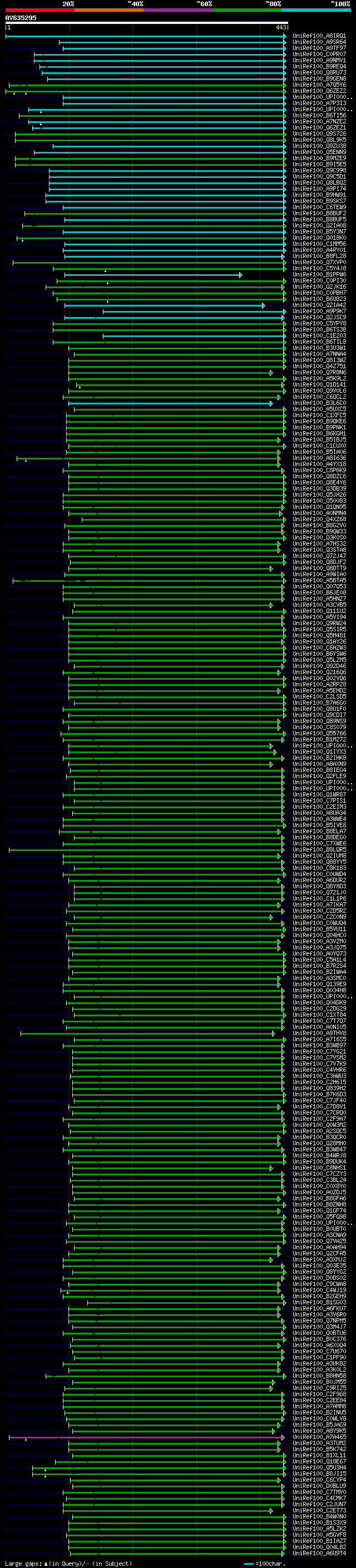Open hit UniRef100_Q8RU73

[x=319, y=72]
